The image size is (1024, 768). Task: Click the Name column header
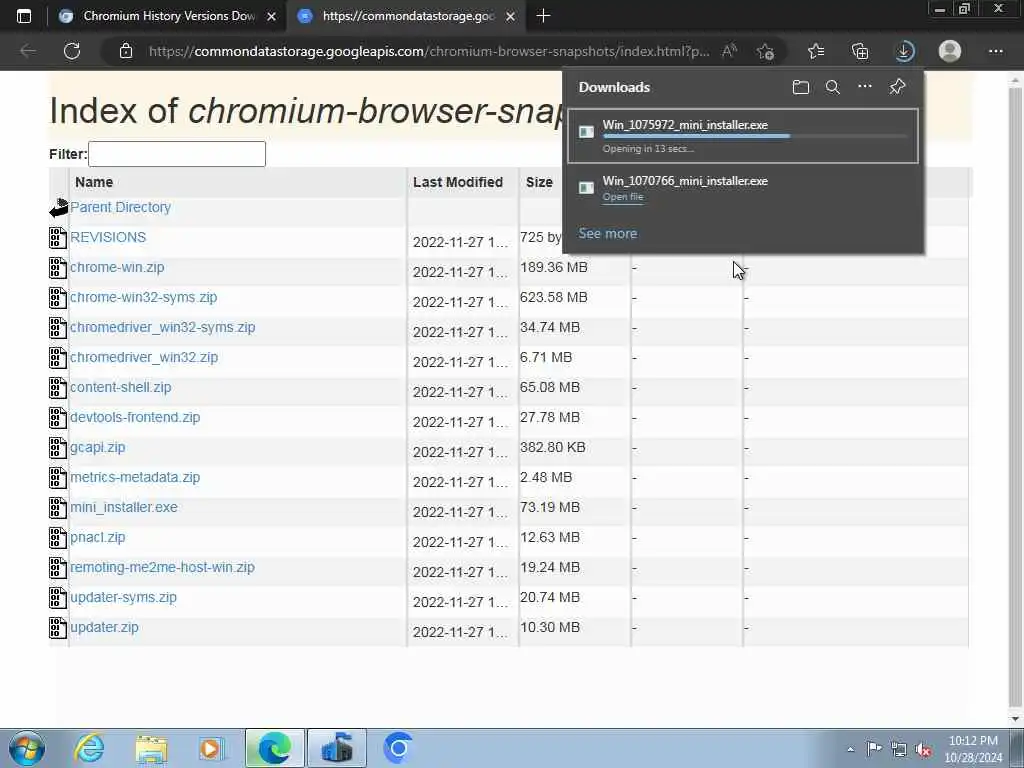point(94,182)
